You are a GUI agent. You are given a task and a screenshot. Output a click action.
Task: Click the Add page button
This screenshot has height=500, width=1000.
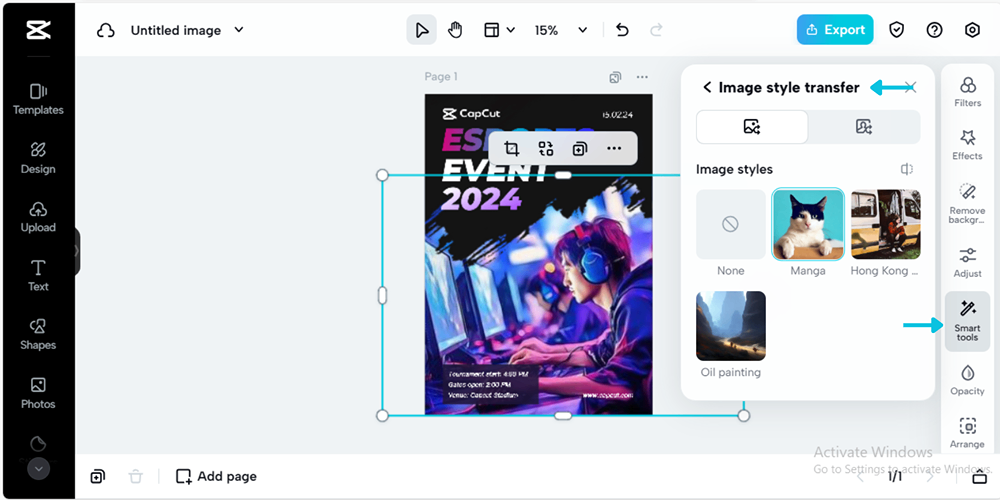[216, 476]
